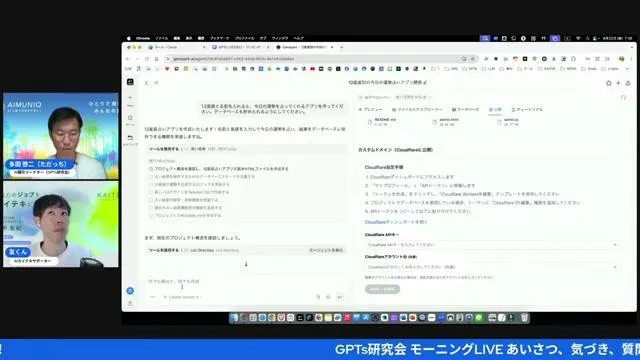Click the attachment icon in message box
This screenshot has width=640, height=360.
pyautogui.click(x=318, y=297)
